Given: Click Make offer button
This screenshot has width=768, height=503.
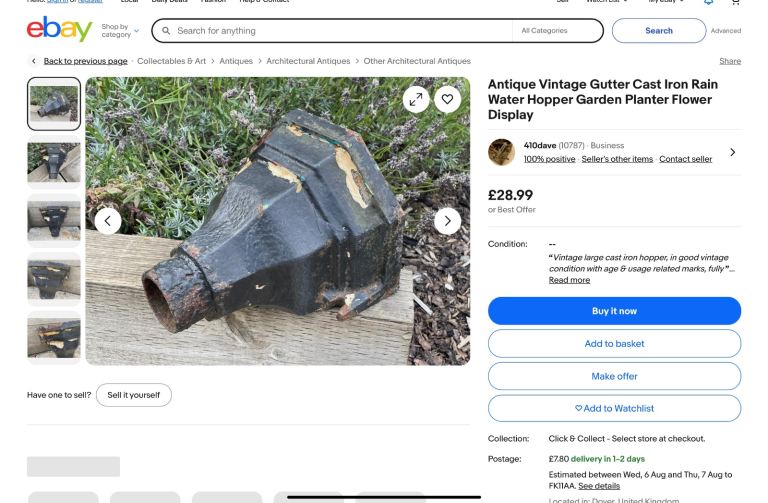Looking at the screenshot, I should 614,376.
